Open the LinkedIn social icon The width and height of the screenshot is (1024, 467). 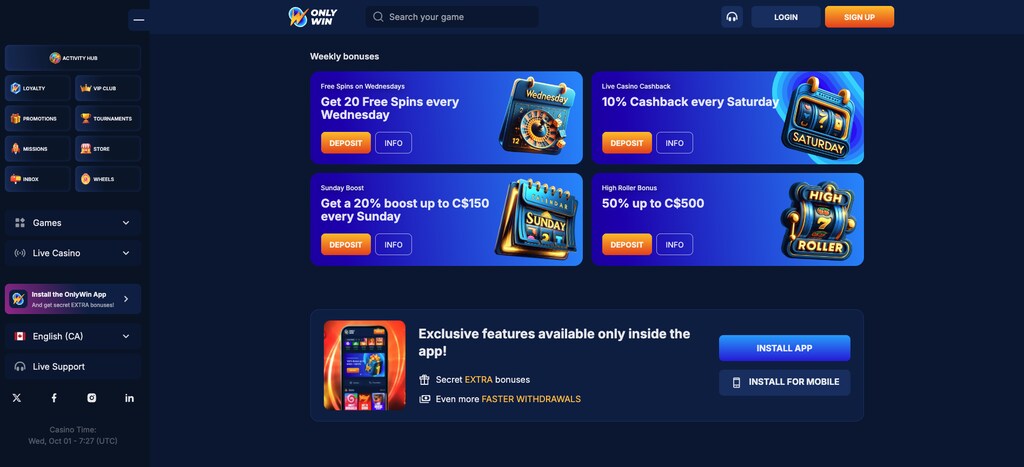(129, 398)
